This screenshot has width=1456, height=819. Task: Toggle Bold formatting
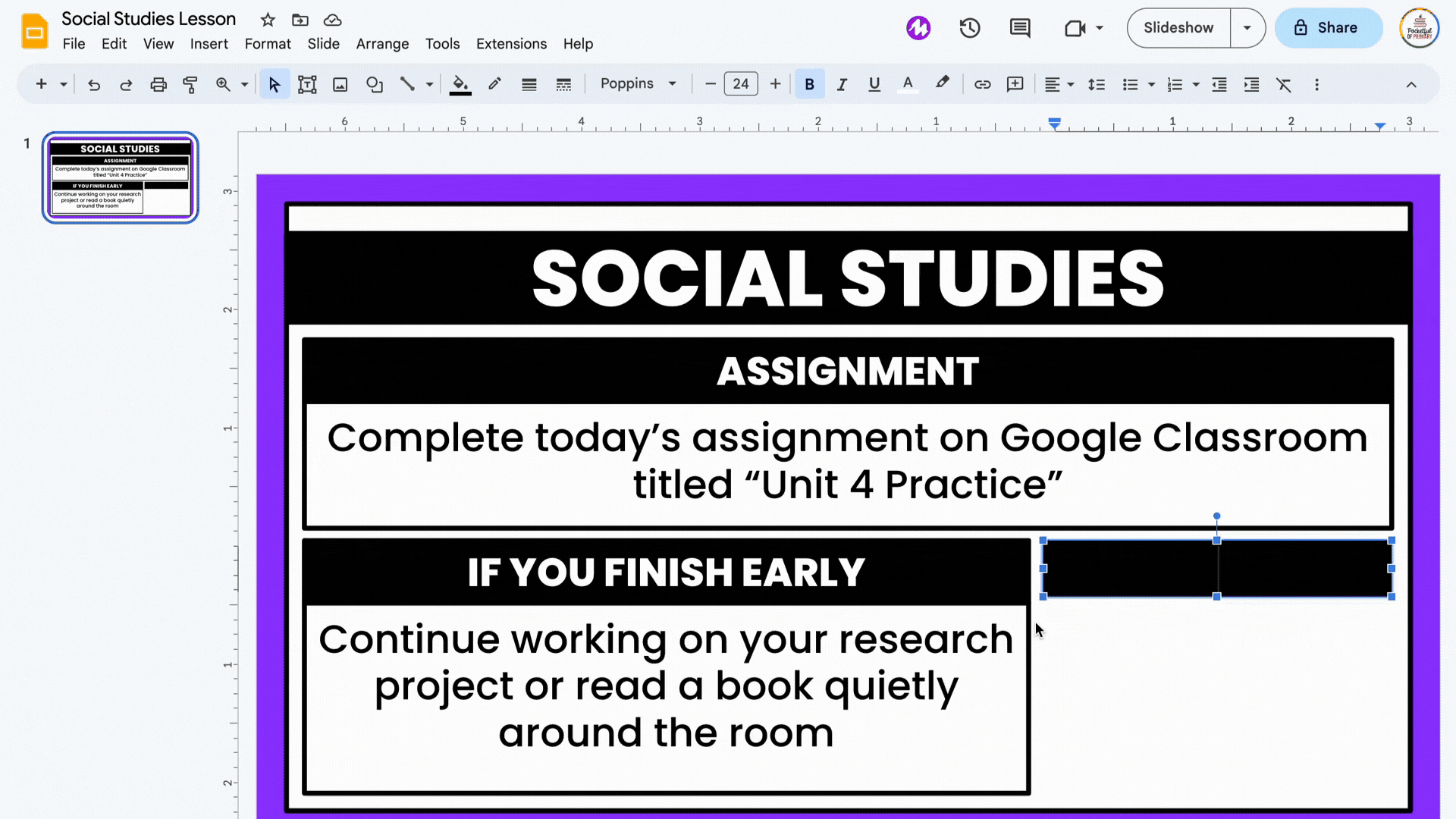[x=809, y=84]
